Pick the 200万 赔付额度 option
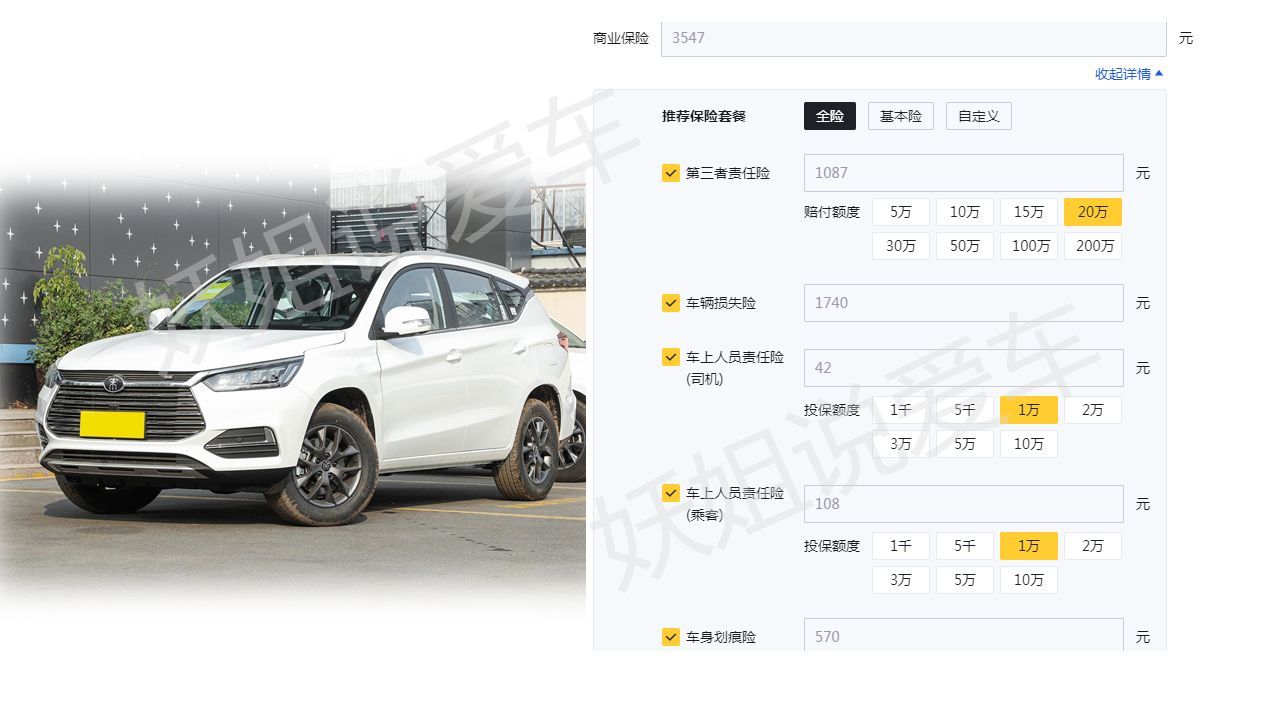1280x720 pixels. (x=1093, y=246)
